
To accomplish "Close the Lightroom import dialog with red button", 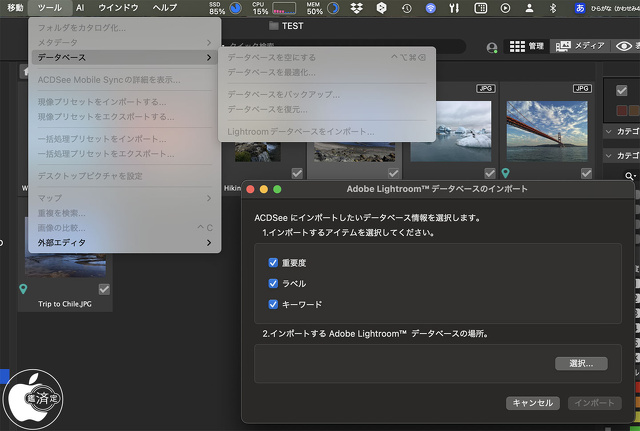I will pos(251,189).
